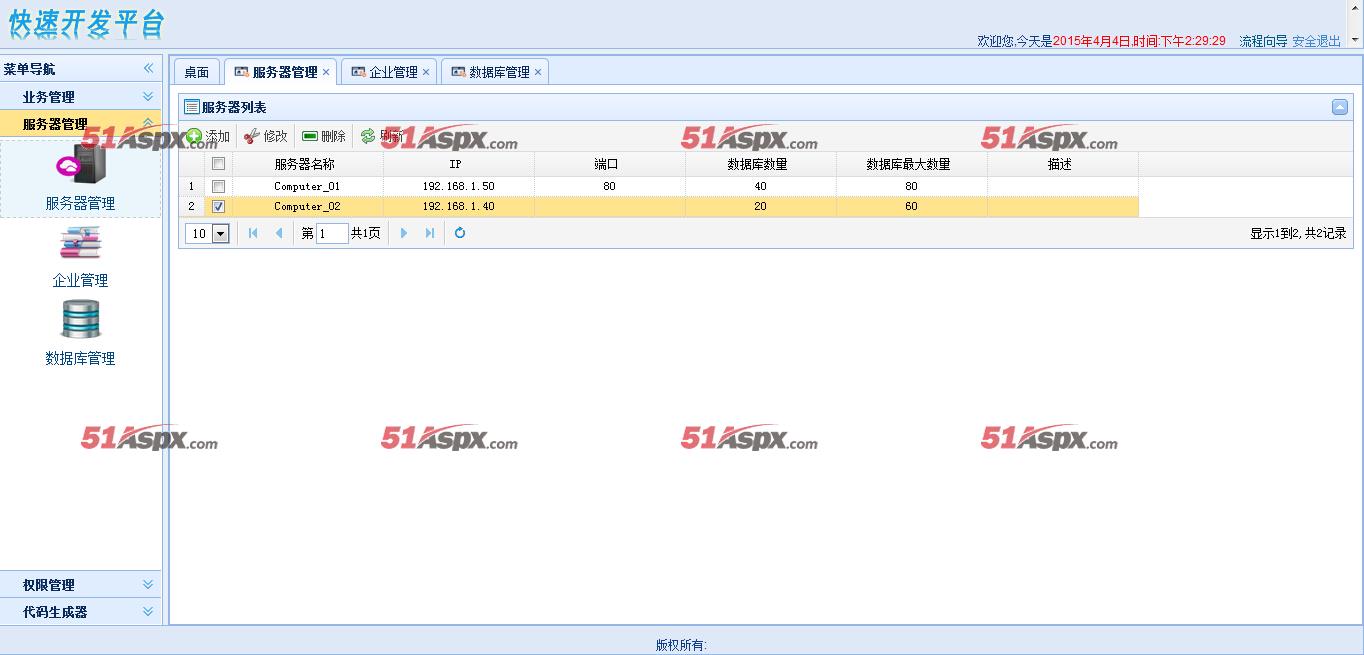Click the 数据库数量 cell of Computer_02
This screenshot has height=655, width=1364.
coord(761,207)
